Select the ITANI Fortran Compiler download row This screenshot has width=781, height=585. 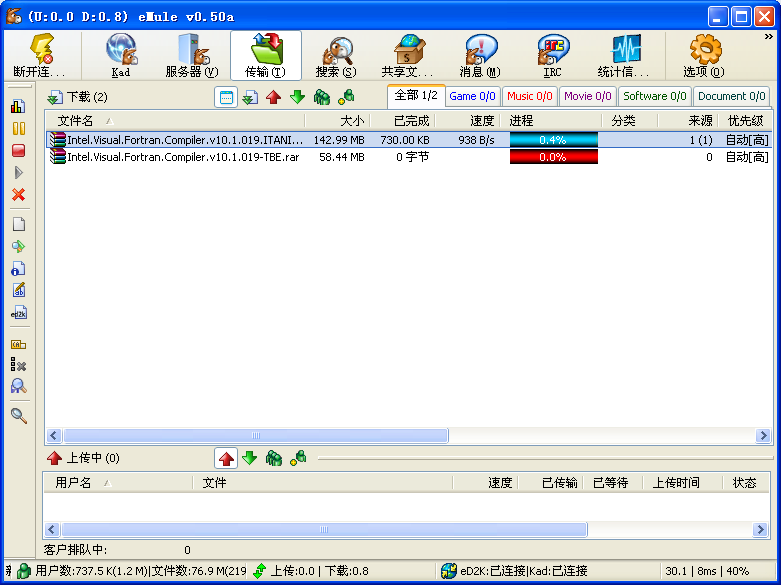(x=408, y=140)
